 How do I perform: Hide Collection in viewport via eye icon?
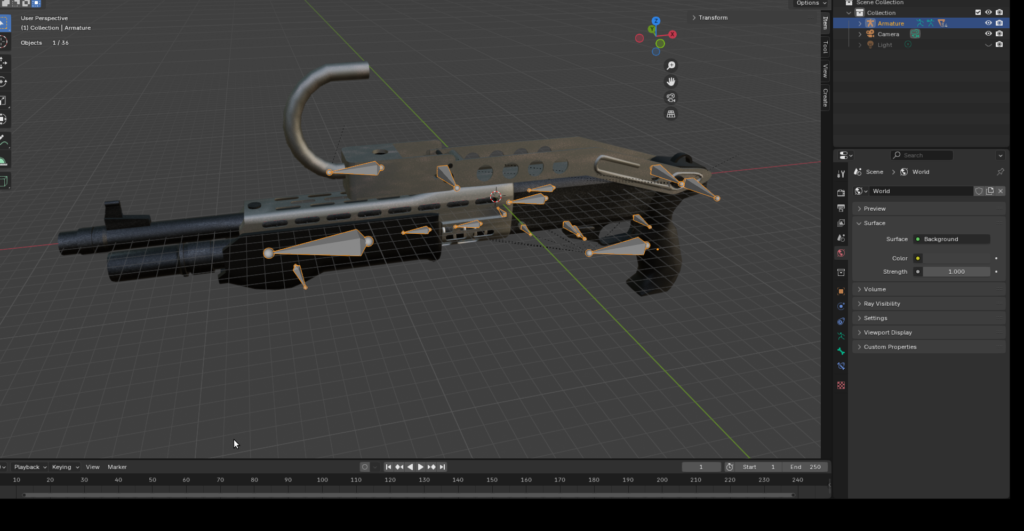coord(988,12)
